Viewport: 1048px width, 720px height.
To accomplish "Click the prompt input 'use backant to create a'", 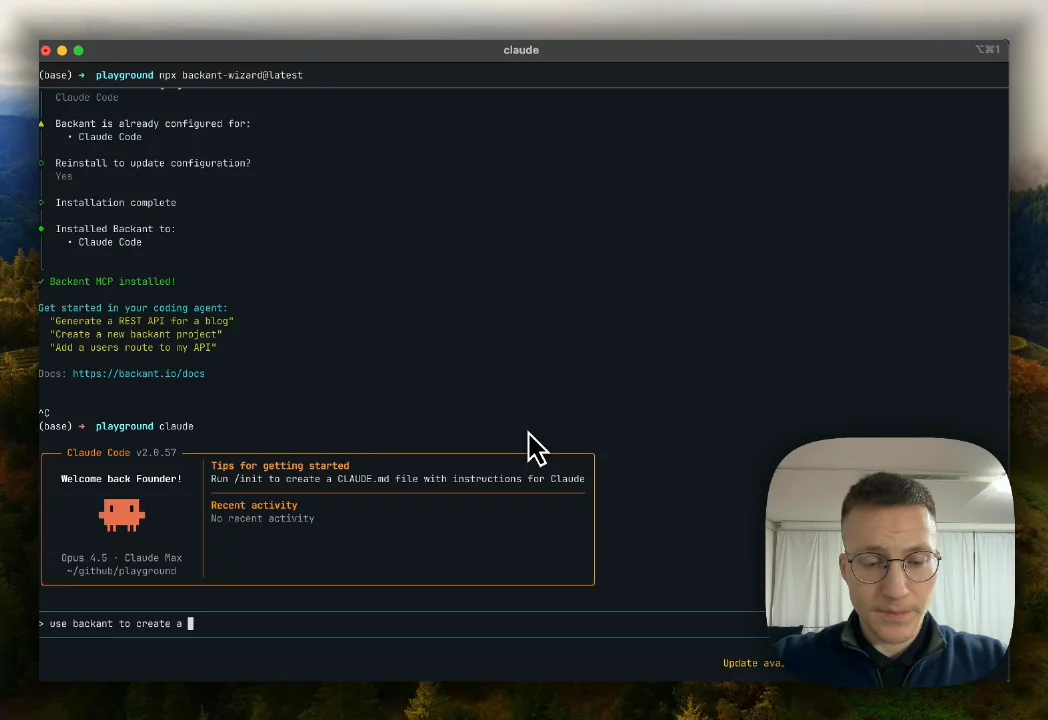I will (402, 624).
